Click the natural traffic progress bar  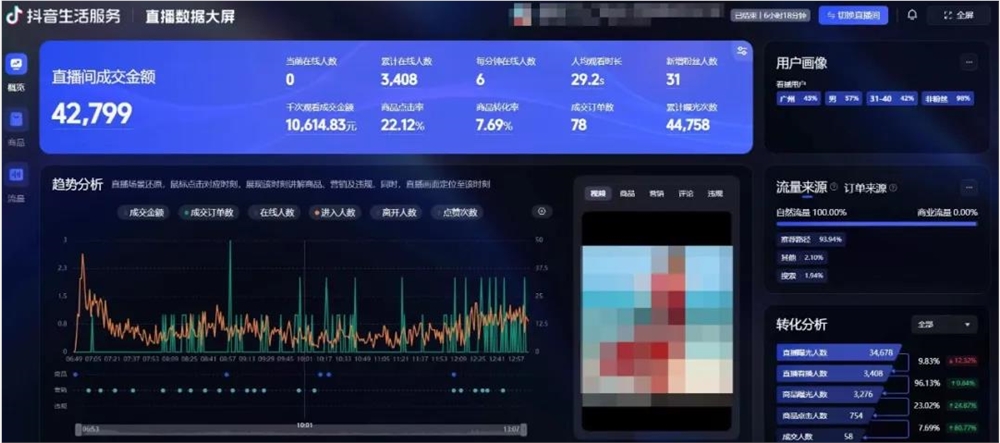876,224
